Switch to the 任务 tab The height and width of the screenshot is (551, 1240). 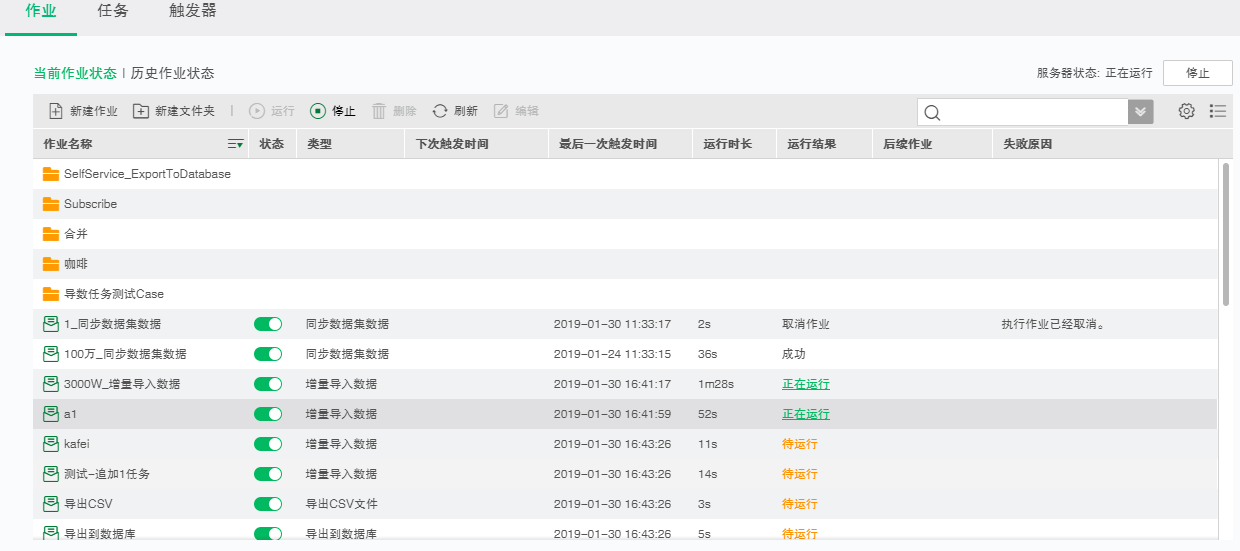pos(112,12)
